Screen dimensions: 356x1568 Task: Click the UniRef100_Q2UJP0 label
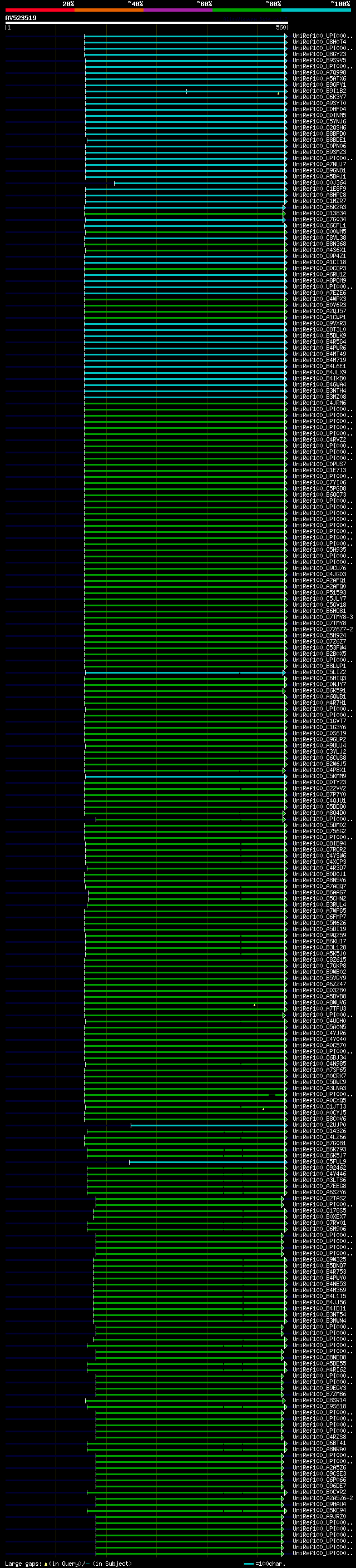coord(319,1125)
